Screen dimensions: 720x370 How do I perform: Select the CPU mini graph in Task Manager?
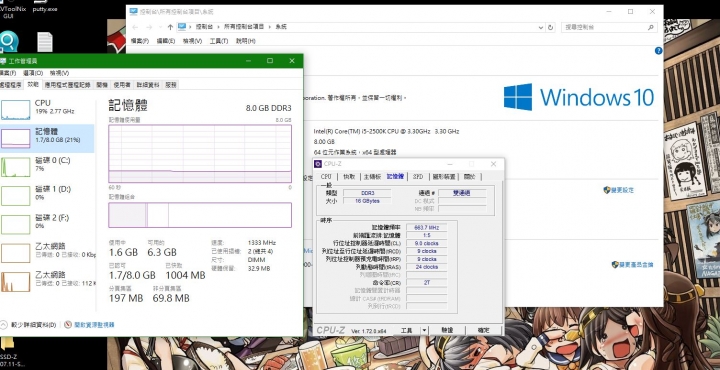(x=15, y=110)
